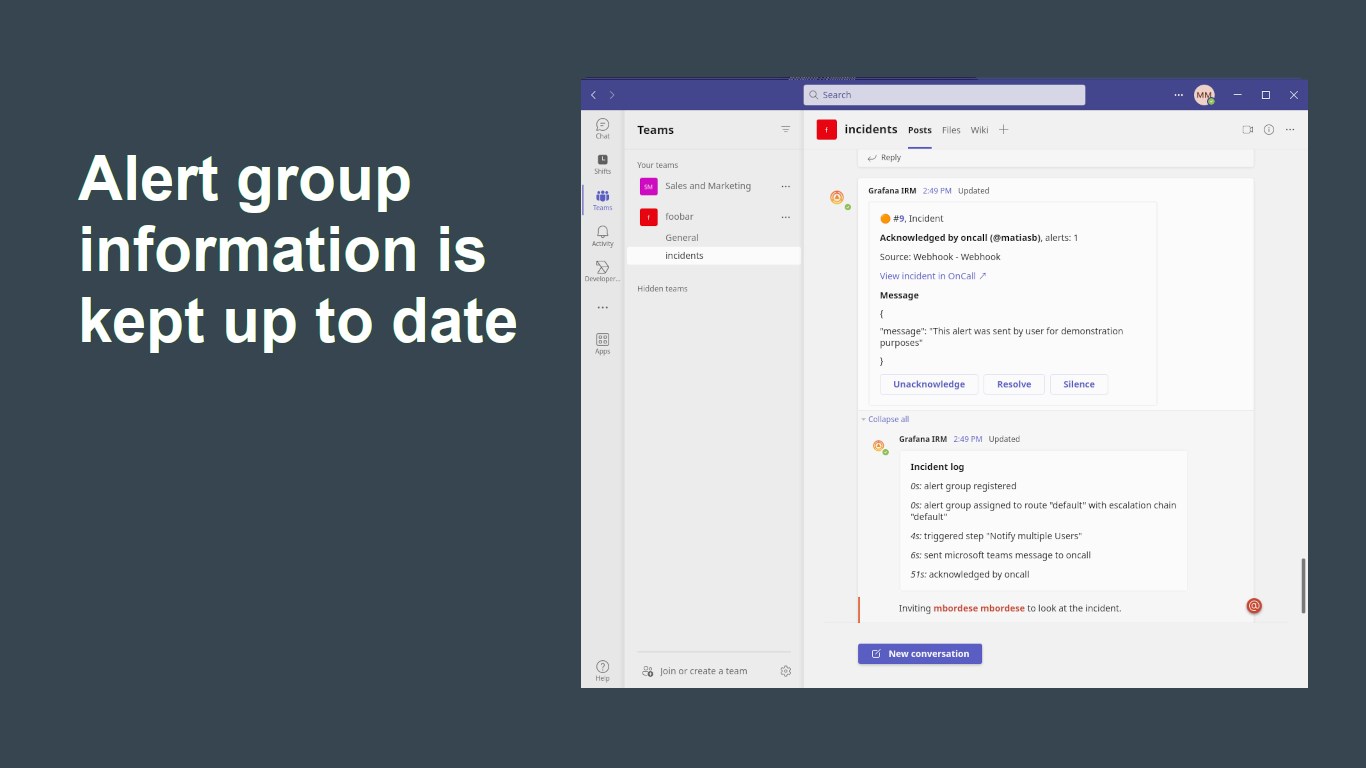Click the Search box in title bar
This screenshot has height=768, width=1366.
pos(944,95)
